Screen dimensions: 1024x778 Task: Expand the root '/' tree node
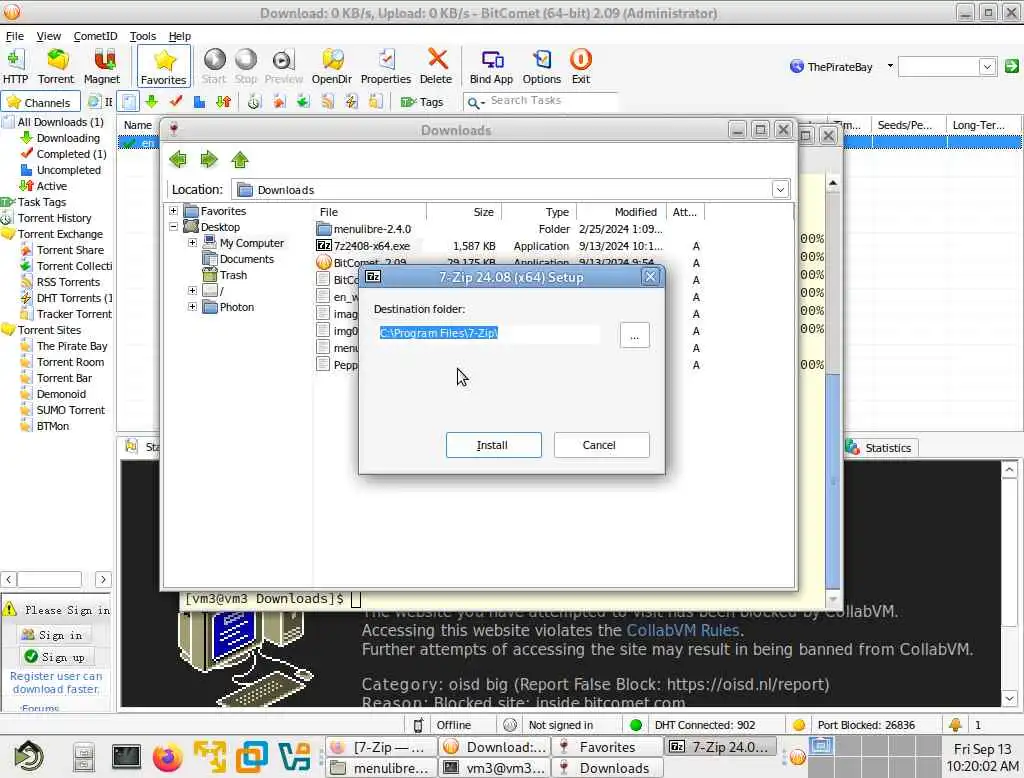[193, 290]
